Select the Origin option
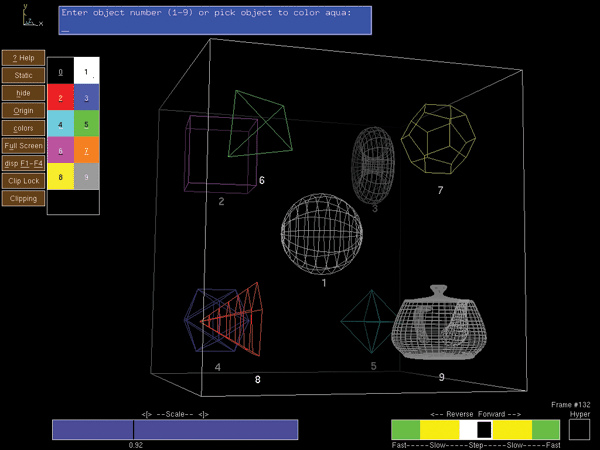 pyautogui.click(x=23, y=110)
